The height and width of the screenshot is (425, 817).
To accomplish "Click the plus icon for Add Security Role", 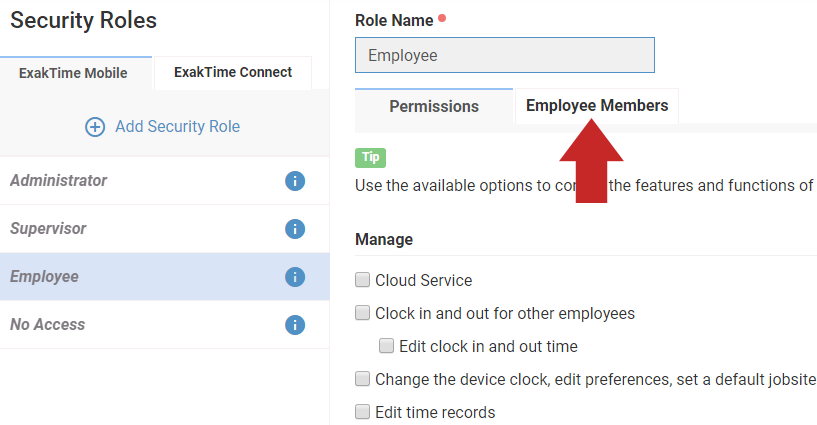I will coord(95,127).
